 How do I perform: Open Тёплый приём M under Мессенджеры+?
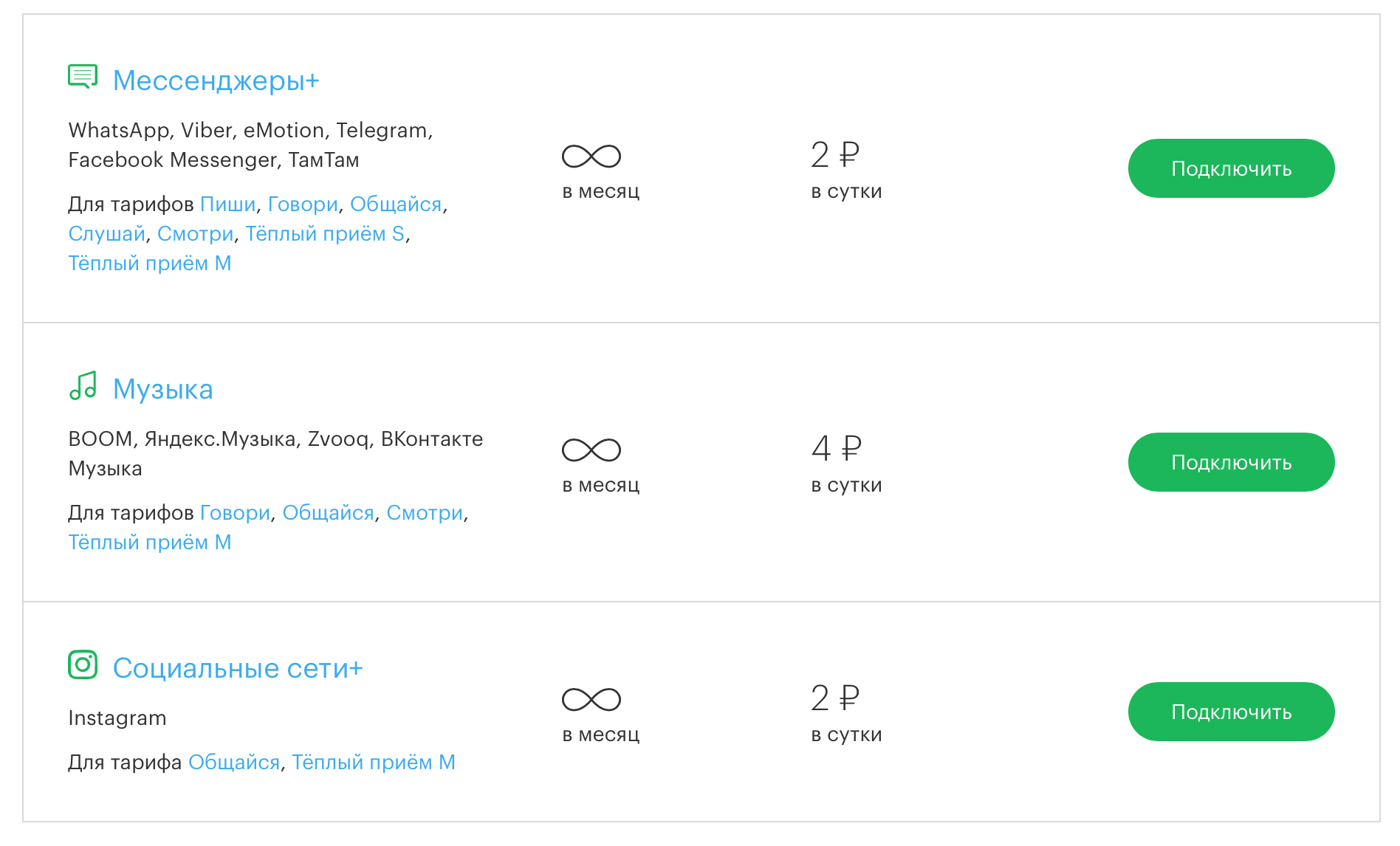[x=150, y=264]
